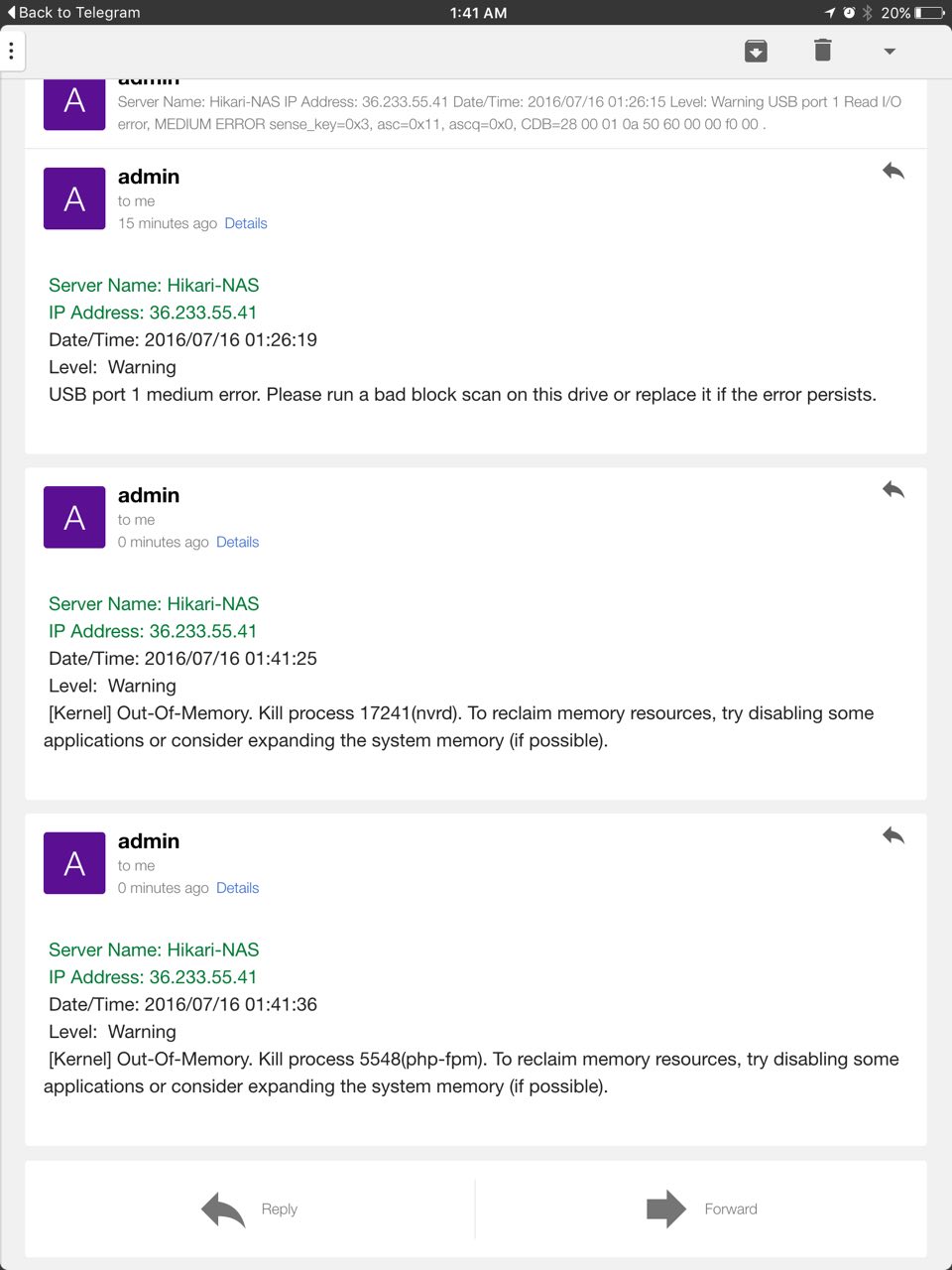Delete conversation with trash icon
This screenshot has height=1270, width=952.
822,51
